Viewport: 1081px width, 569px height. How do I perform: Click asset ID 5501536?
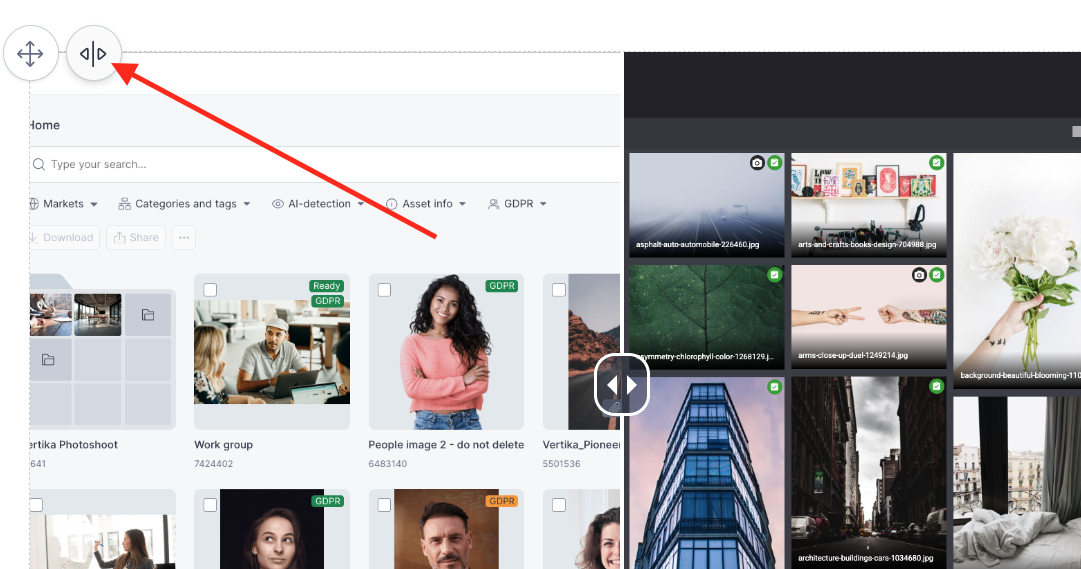click(x=561, y=463)
